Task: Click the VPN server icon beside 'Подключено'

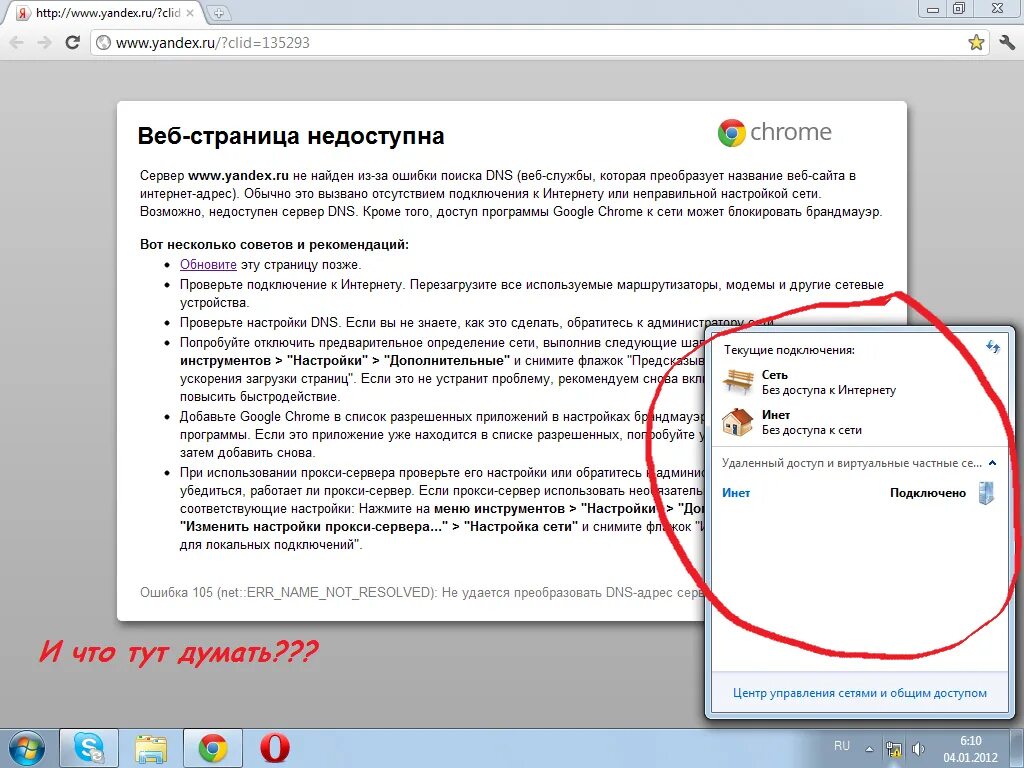Action: pyautogui.click(x=986, y=492)
